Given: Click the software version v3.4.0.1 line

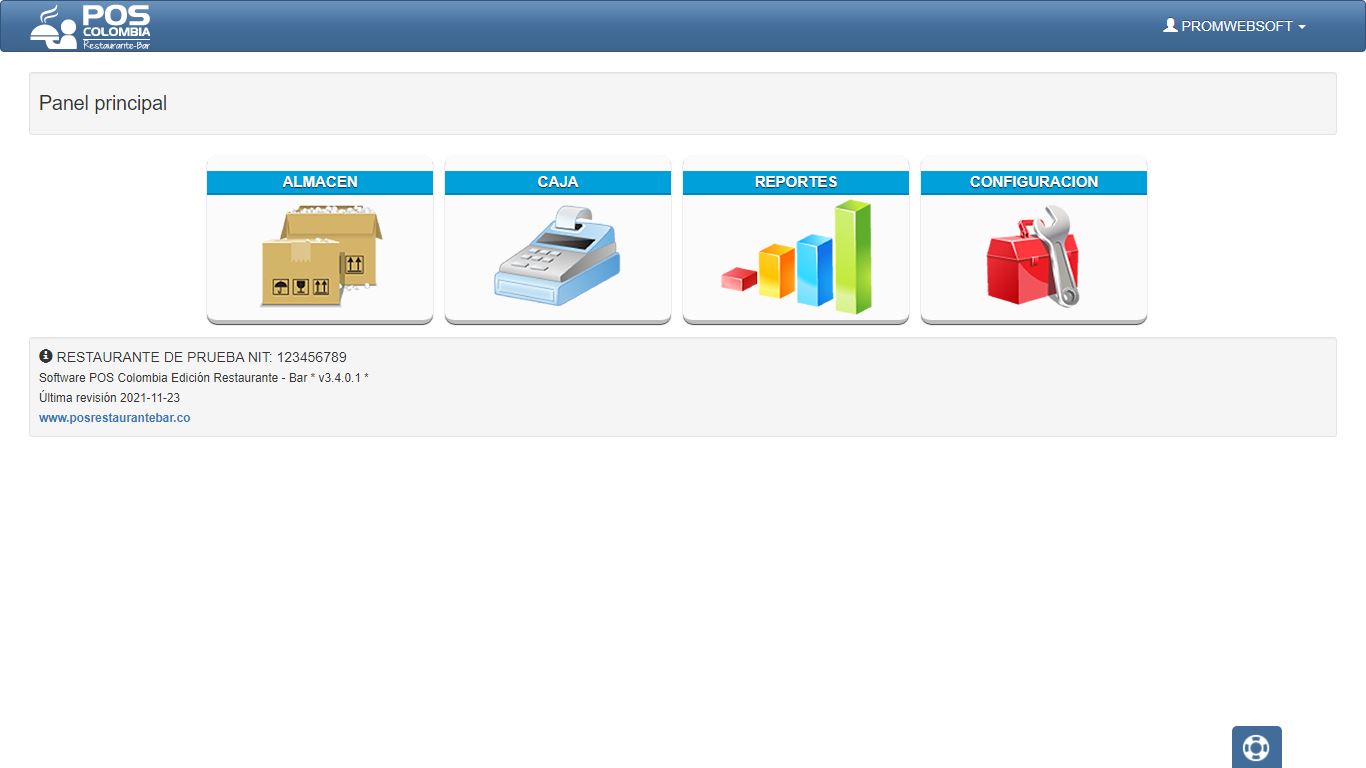Looking at the screenshot, I should pyautogui.click(x=204, y=378).
